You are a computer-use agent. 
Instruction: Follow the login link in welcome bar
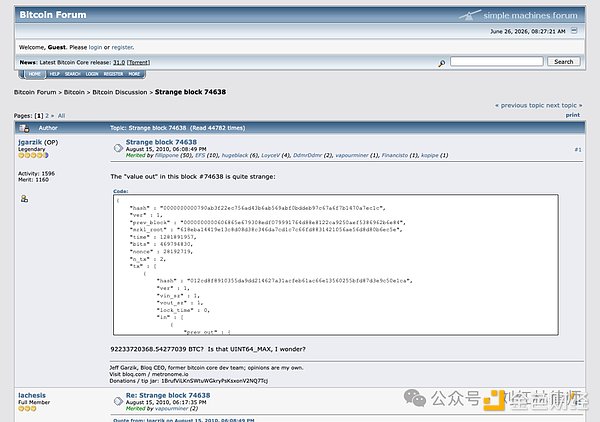point(95,47)
